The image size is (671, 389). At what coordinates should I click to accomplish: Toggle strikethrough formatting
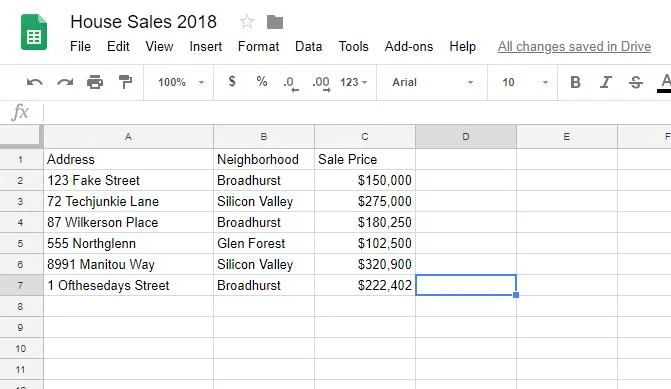[635, 82]
